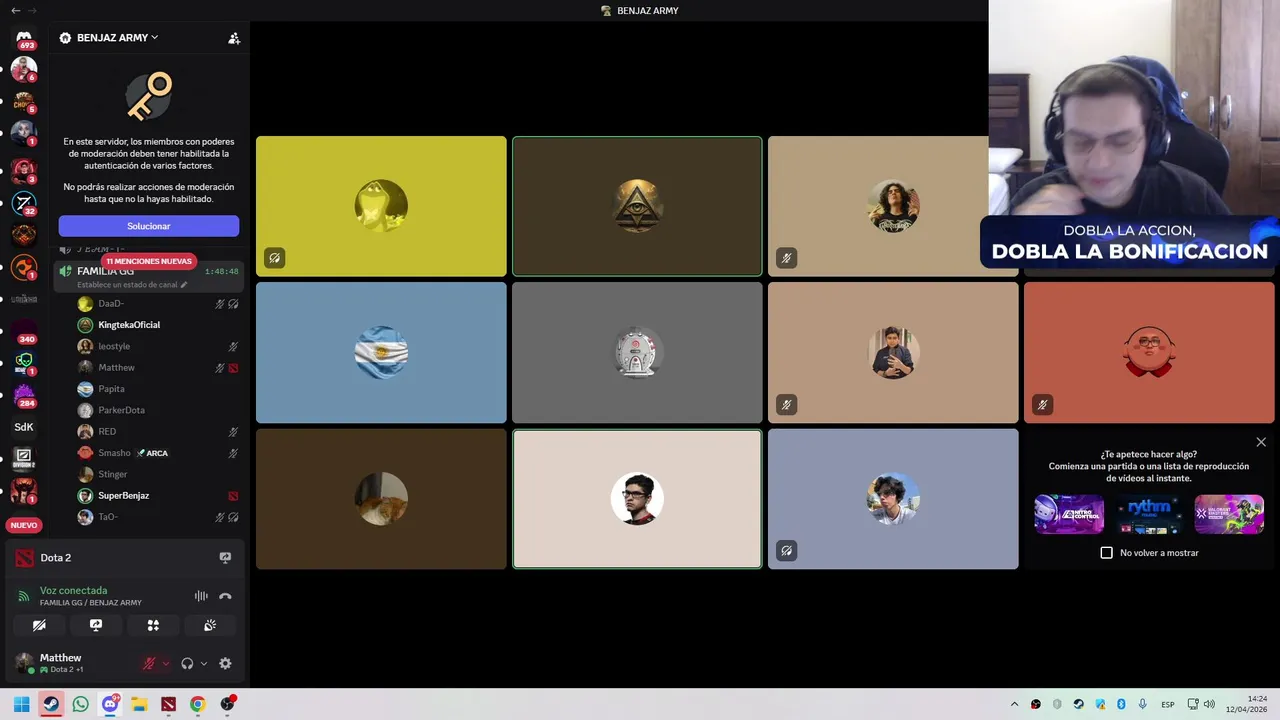Launch the Nitro Control activity thumbnail
The image size is (1280, 720).
[x=1069, y=514]
